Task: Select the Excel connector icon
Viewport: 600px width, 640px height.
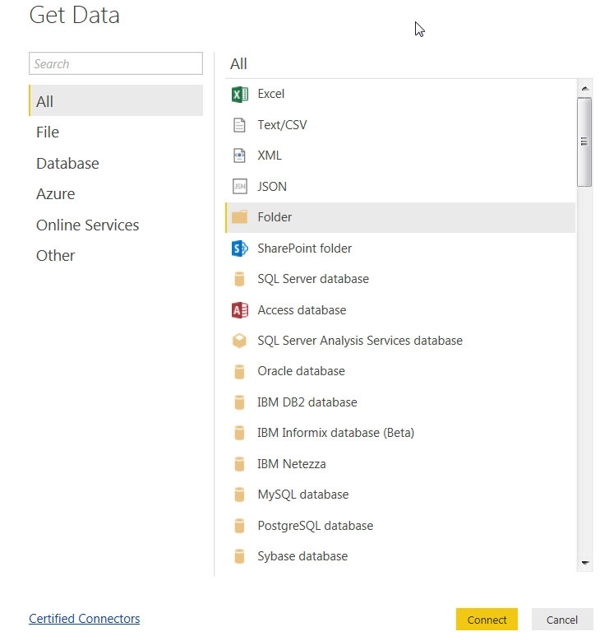Action: pos(240,94)
